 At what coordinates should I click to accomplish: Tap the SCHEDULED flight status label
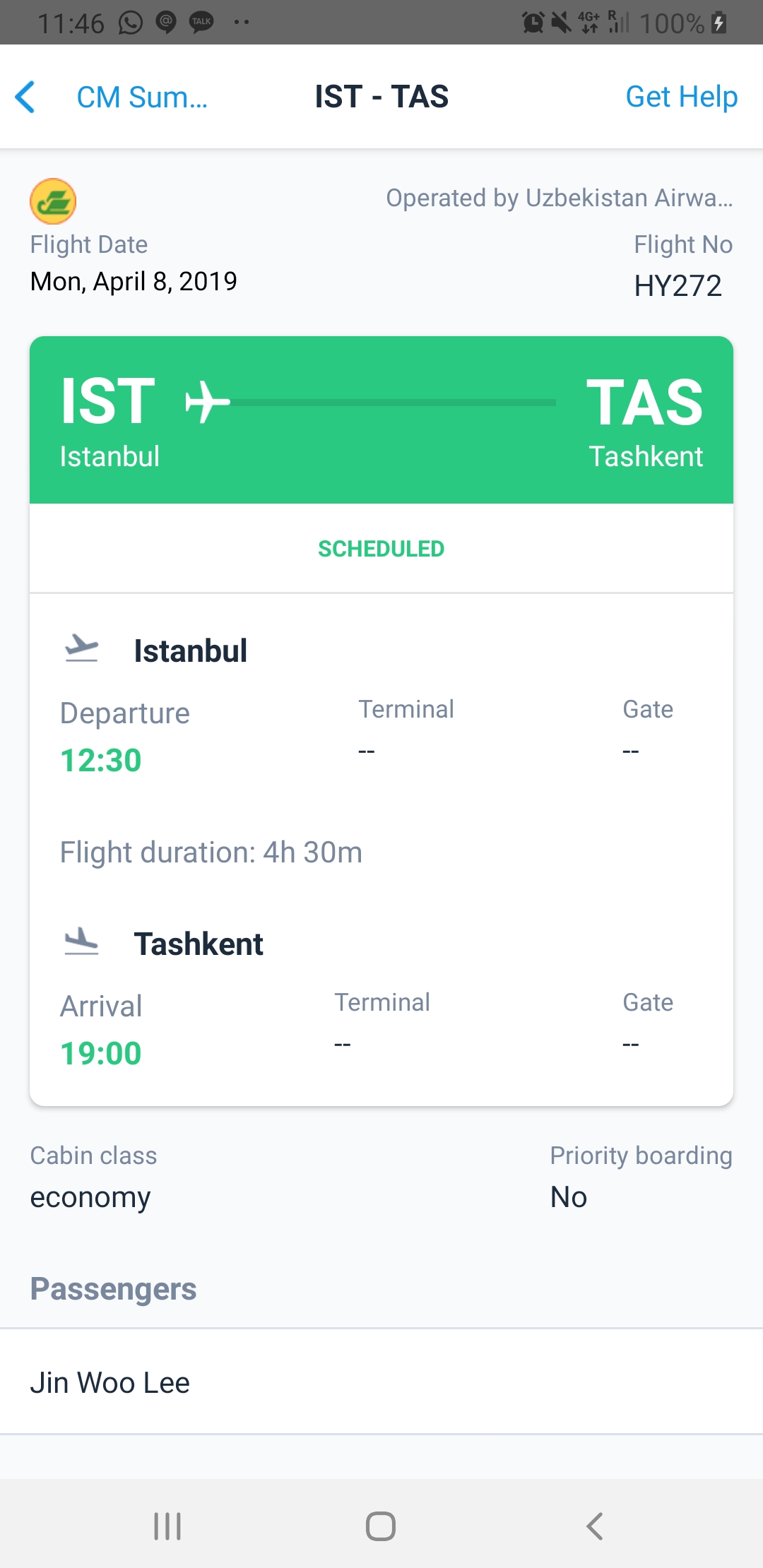pos(381,549)
